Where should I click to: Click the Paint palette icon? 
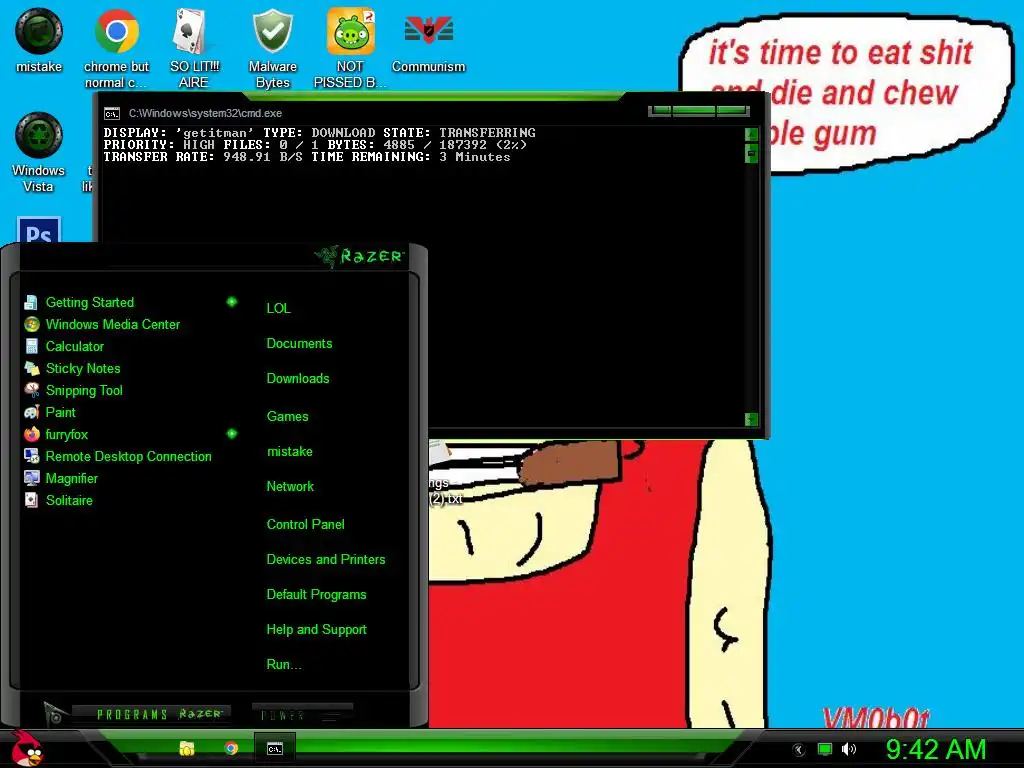(31, 412)
